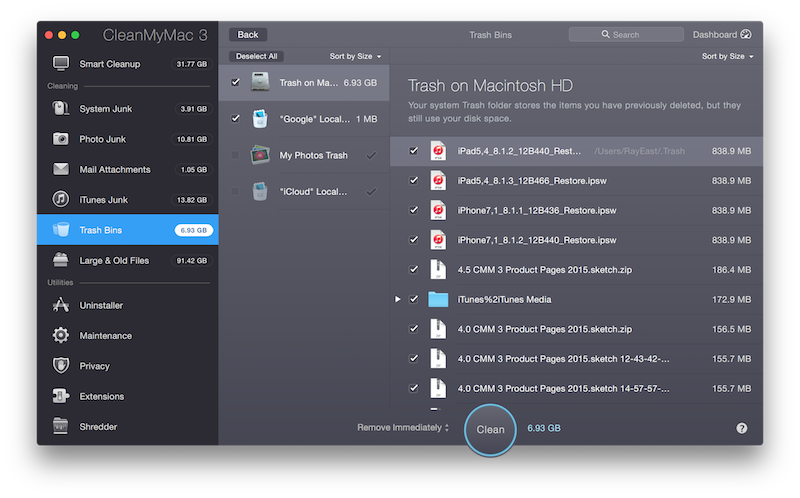Open the Mail Attachments envelope icon

(x=61, y=169)
